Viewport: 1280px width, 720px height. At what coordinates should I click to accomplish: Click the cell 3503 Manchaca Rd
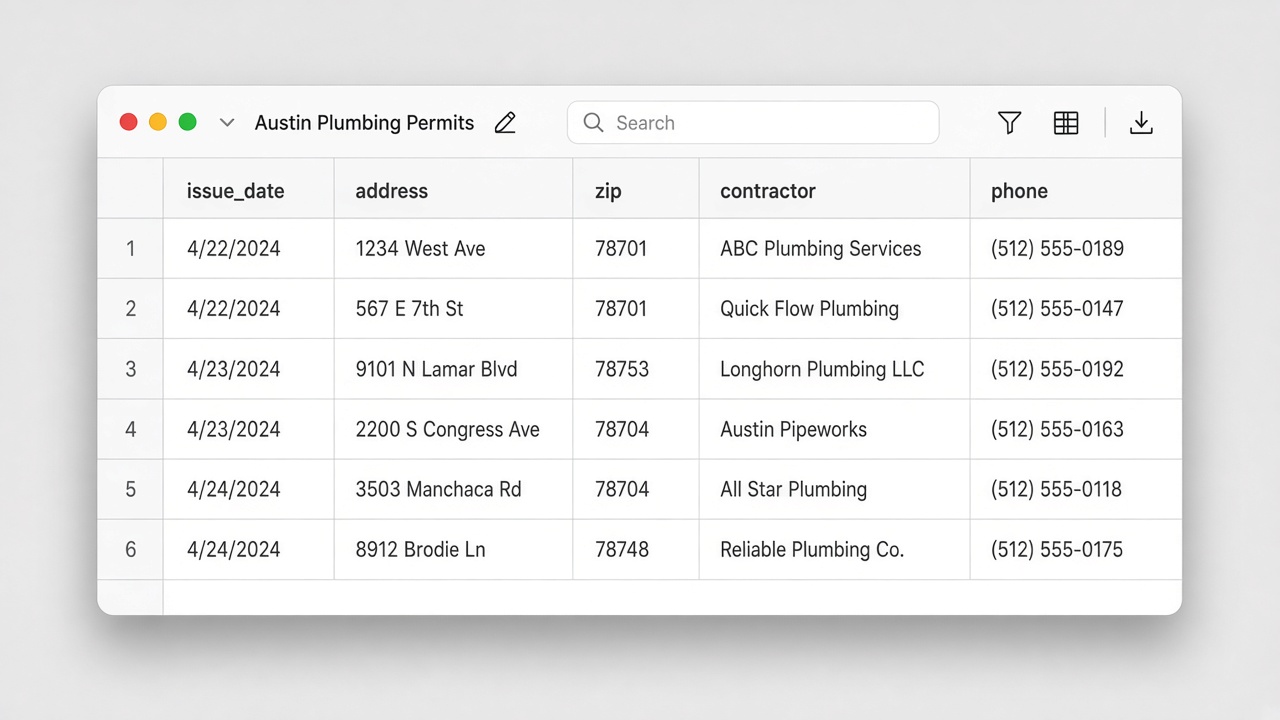click(454, 489)
